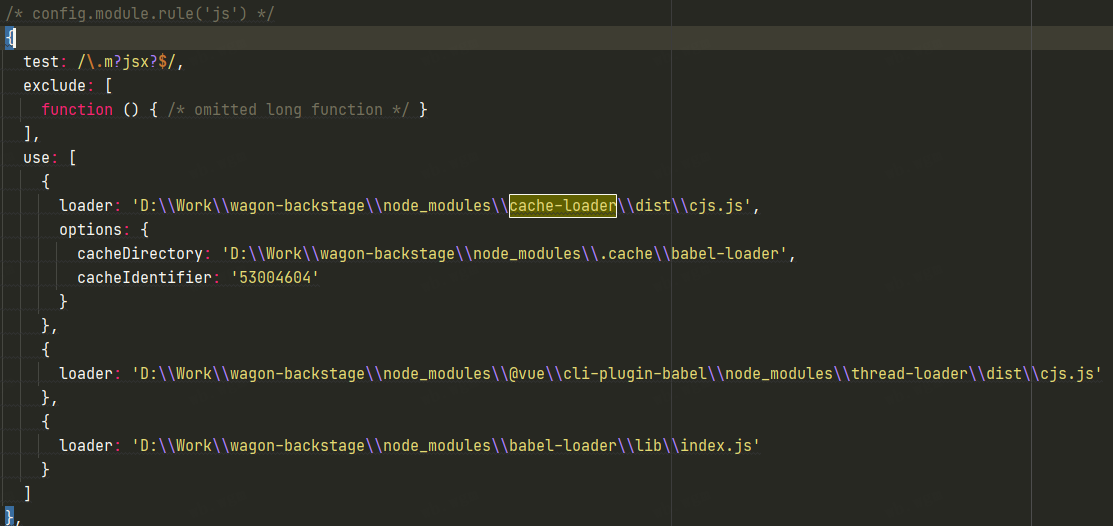This screenshot has height=526, width=1113.
Task: Click the opening brace at the caret line
Action: click(10, 38)
